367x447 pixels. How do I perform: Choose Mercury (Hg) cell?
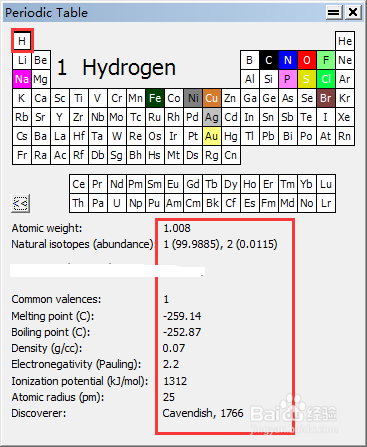pos(231,136)
